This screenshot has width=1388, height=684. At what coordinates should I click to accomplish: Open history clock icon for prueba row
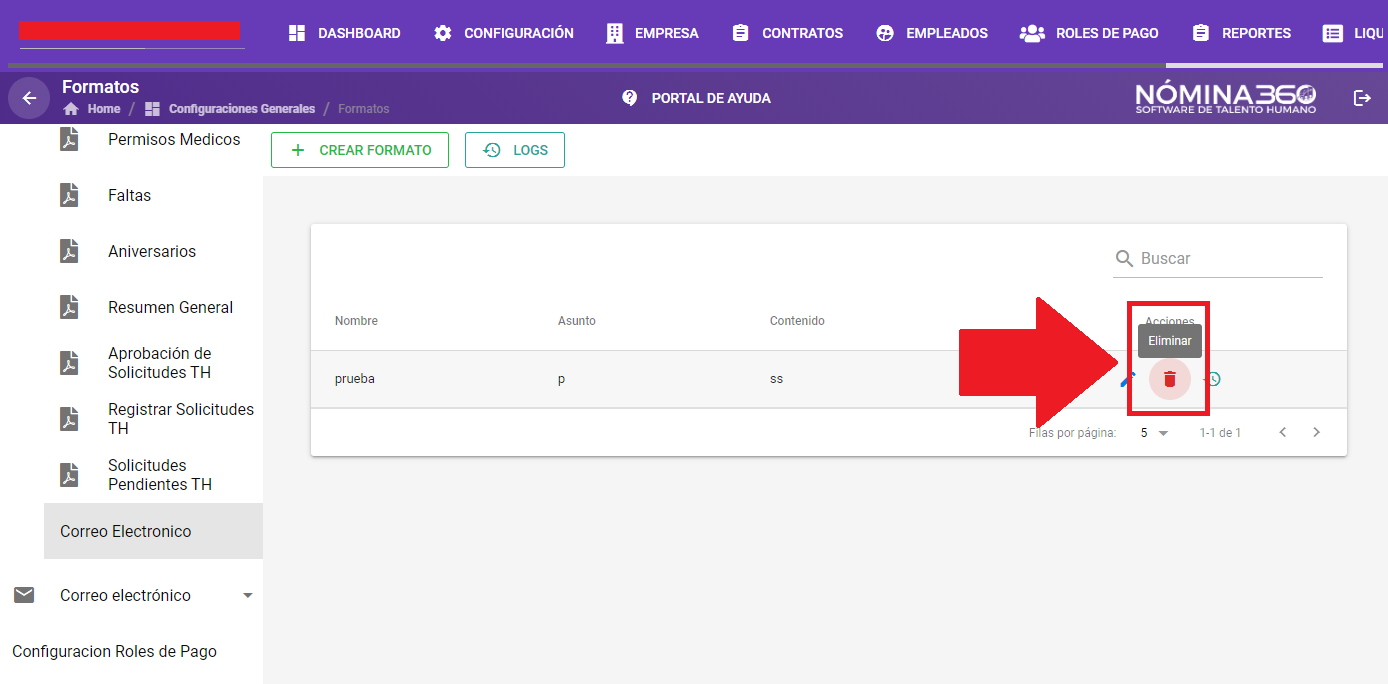1213,379
